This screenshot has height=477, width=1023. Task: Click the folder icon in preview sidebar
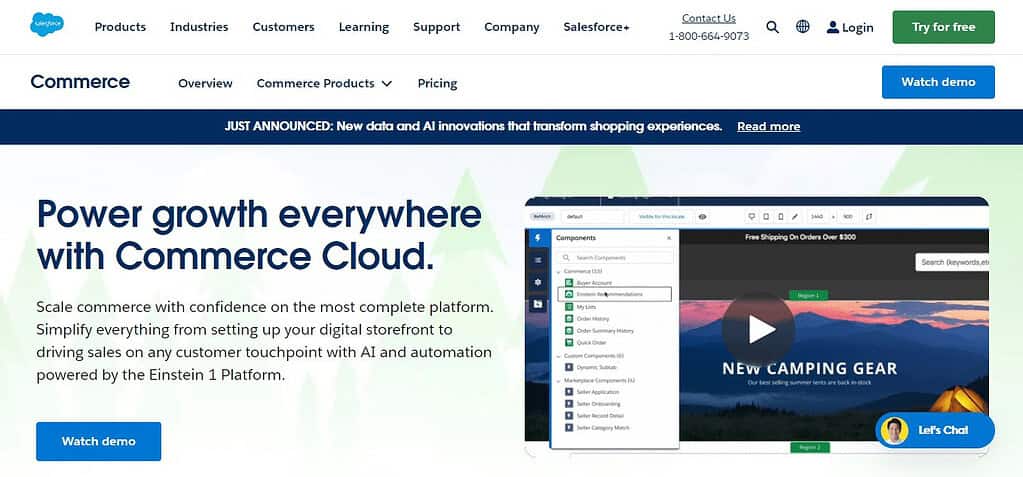(538, 305)
